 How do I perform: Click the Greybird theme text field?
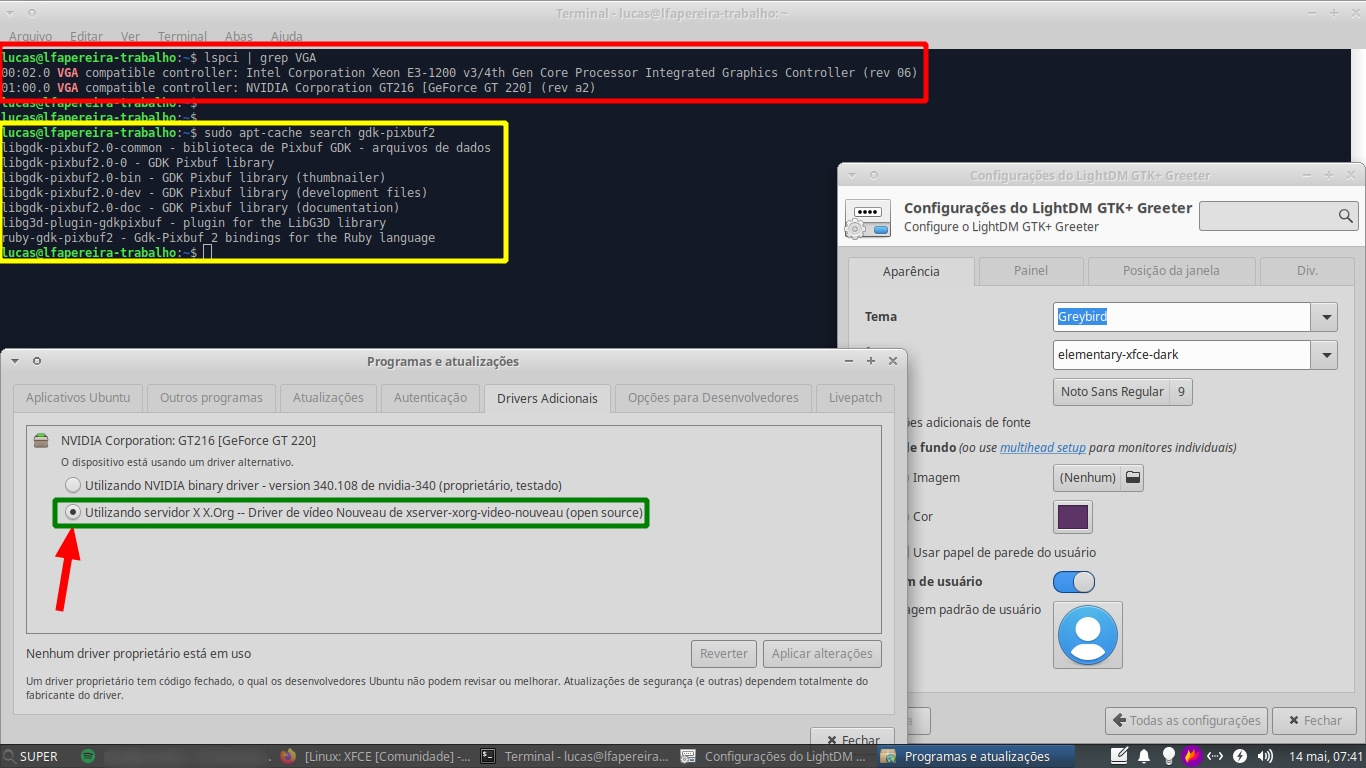point(1182,317)
